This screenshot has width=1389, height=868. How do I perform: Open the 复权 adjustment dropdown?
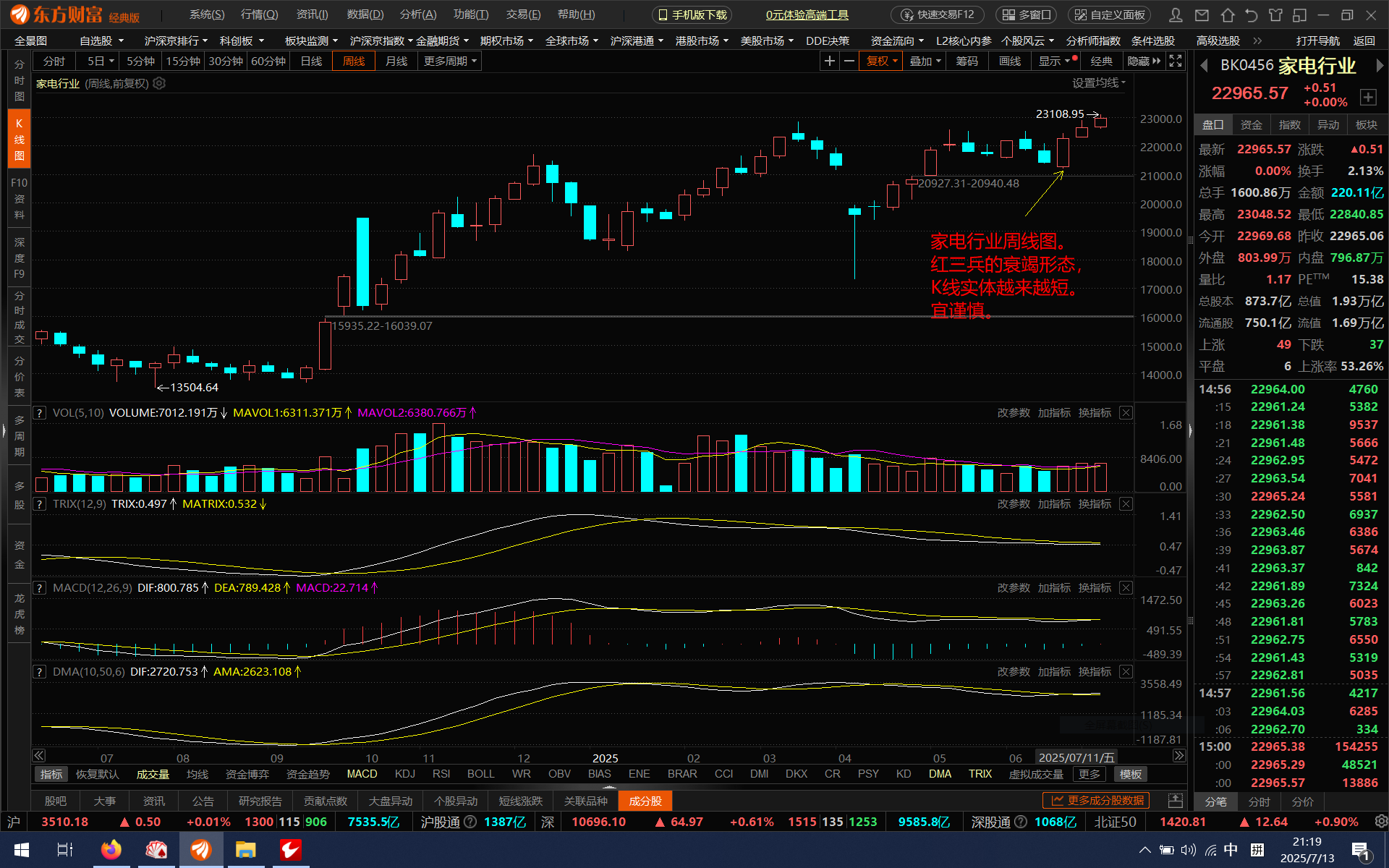tap(882, 61)
